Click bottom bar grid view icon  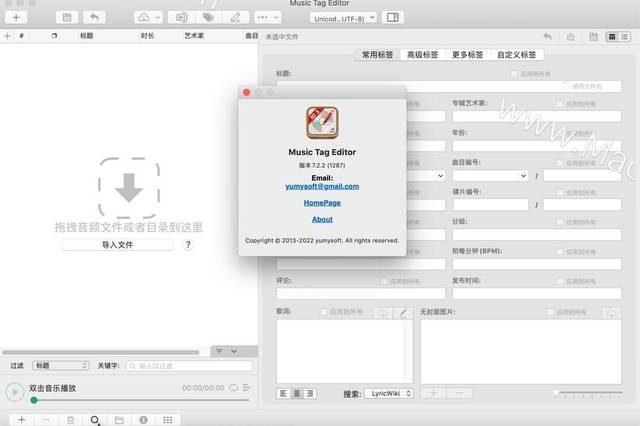[x=168, y=419]
